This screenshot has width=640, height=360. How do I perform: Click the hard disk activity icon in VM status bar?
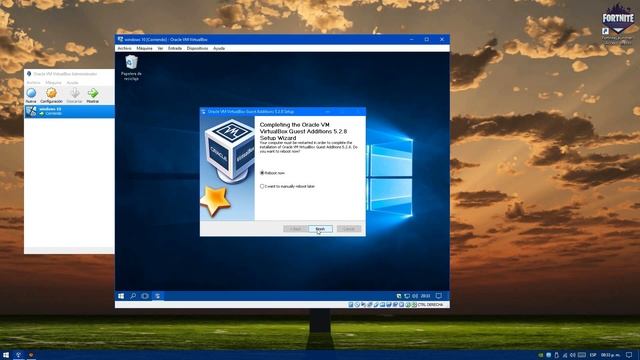pyautogui.click(x=351, y=305)
